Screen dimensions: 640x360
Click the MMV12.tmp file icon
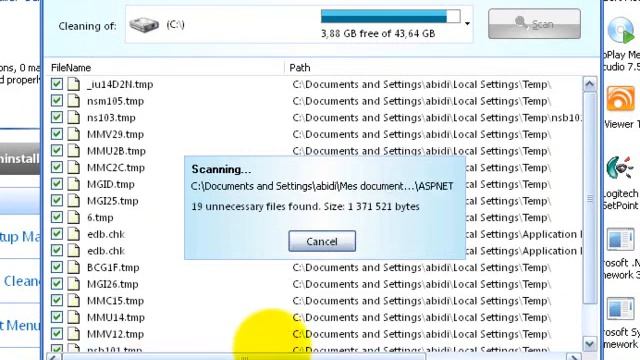[x=73, y=334]
